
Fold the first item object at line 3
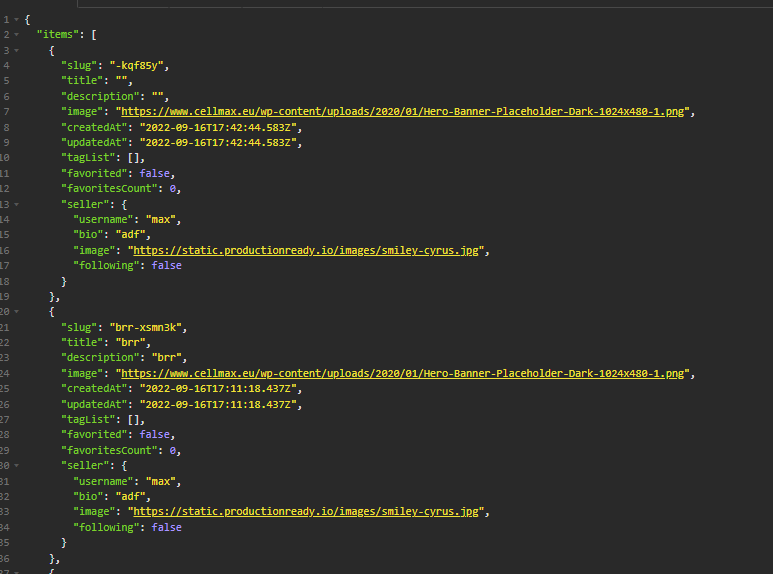tap(16, 50)
